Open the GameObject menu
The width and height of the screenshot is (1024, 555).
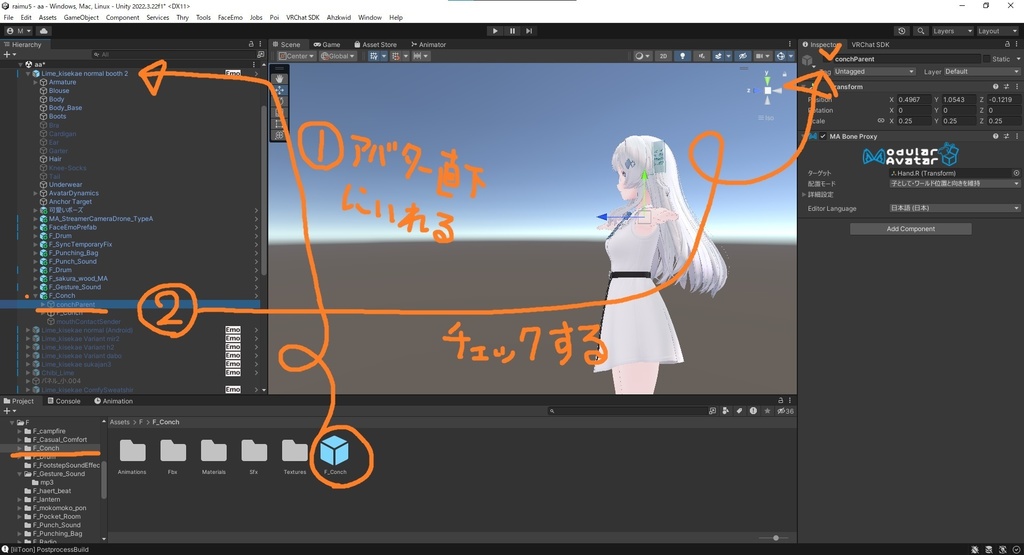point(81,18)
